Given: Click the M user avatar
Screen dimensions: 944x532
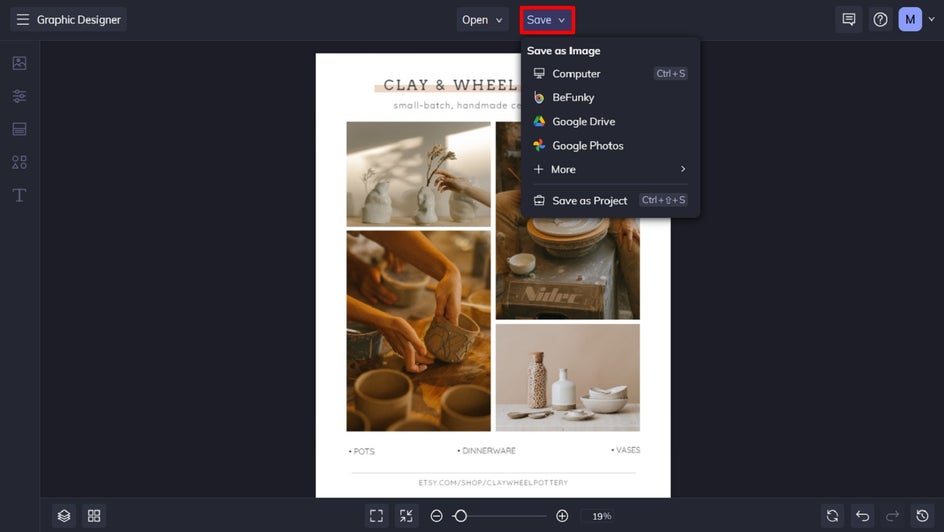Looking at the screenshot, I should point(910,19).
